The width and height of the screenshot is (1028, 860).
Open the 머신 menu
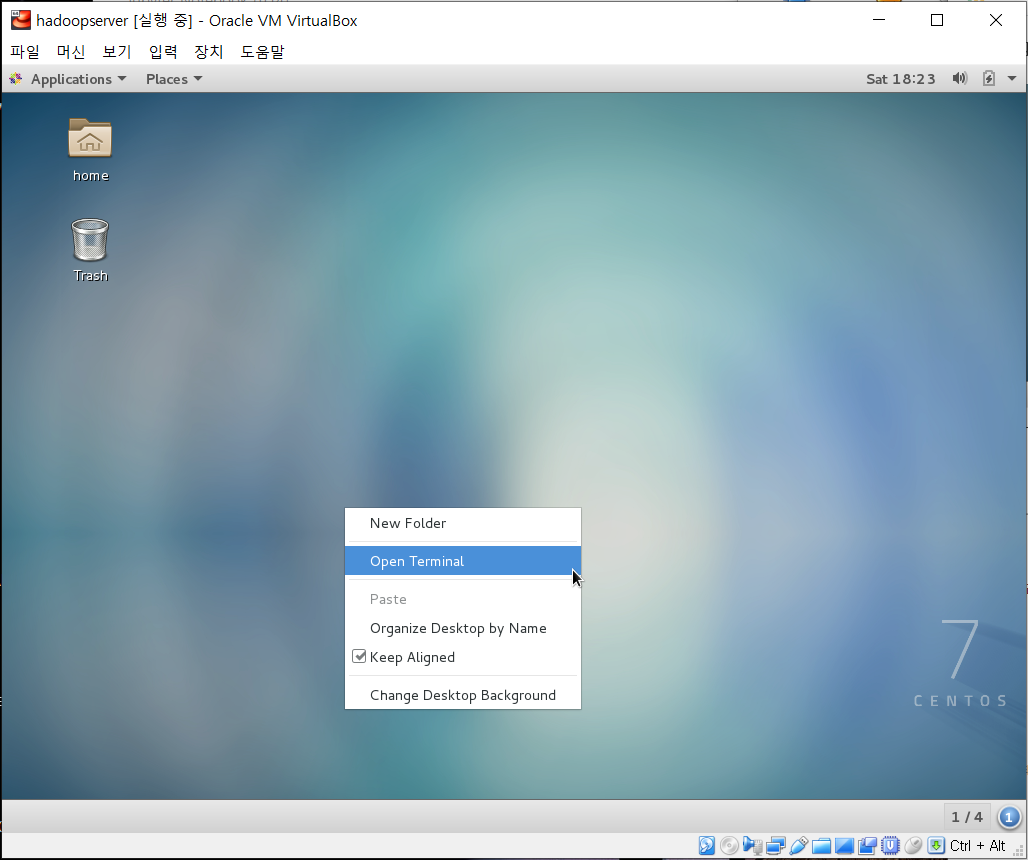click(71, 51)
